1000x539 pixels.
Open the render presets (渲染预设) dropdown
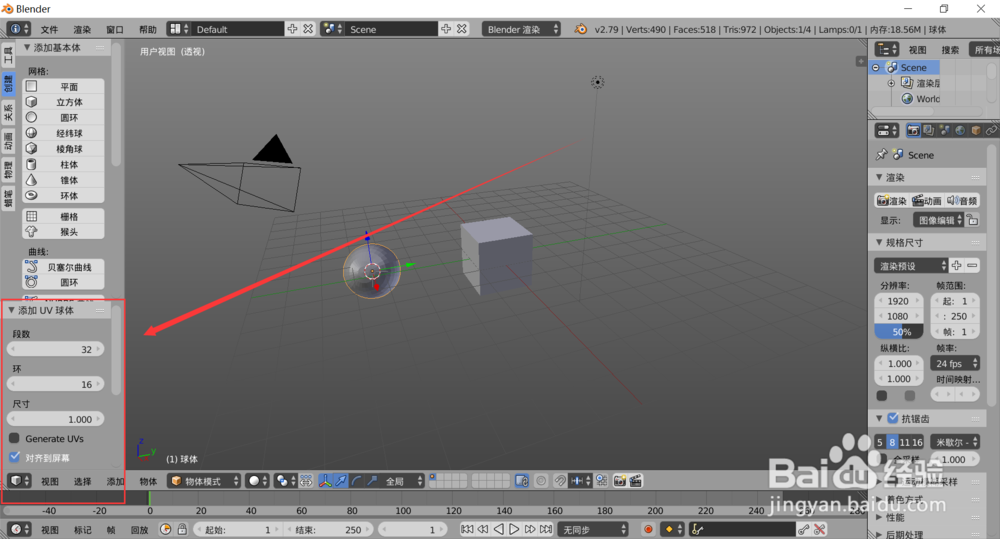pos(910,265)
